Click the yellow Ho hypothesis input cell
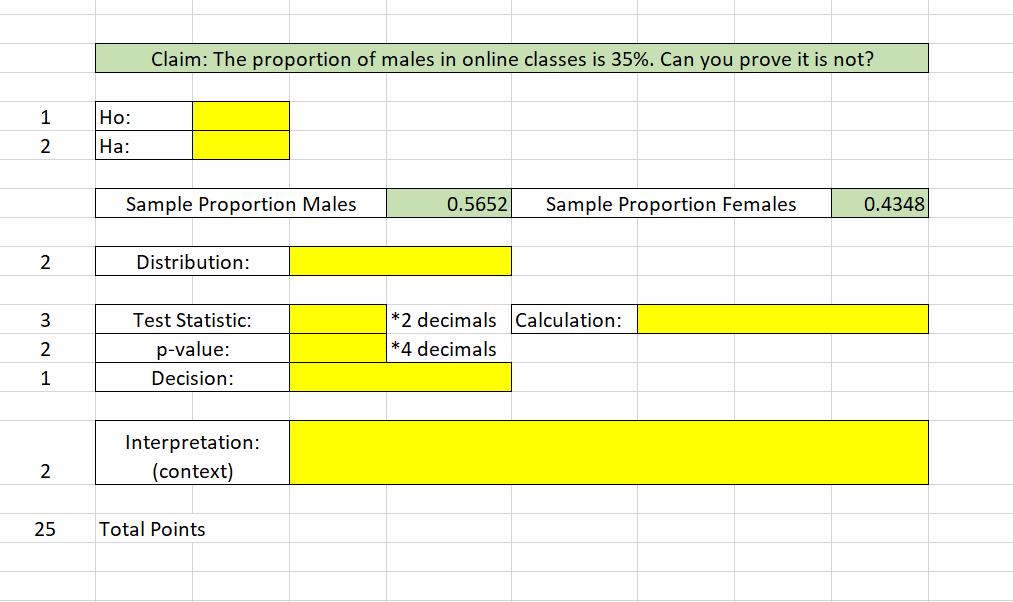The width and height of the screenshot is (1013, 602). pos(240,116)
